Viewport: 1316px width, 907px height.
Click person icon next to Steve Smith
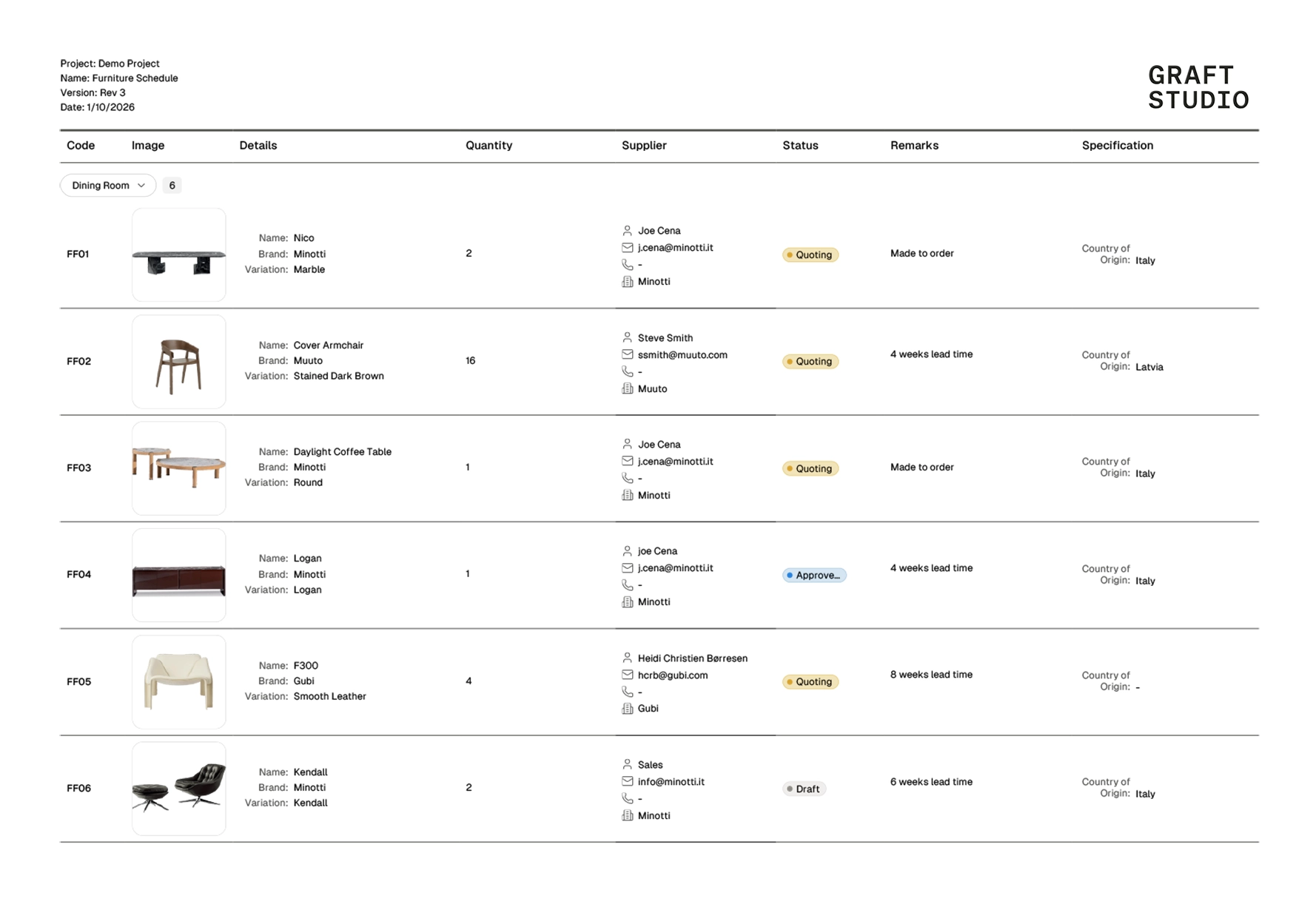[x=627, y=337]
